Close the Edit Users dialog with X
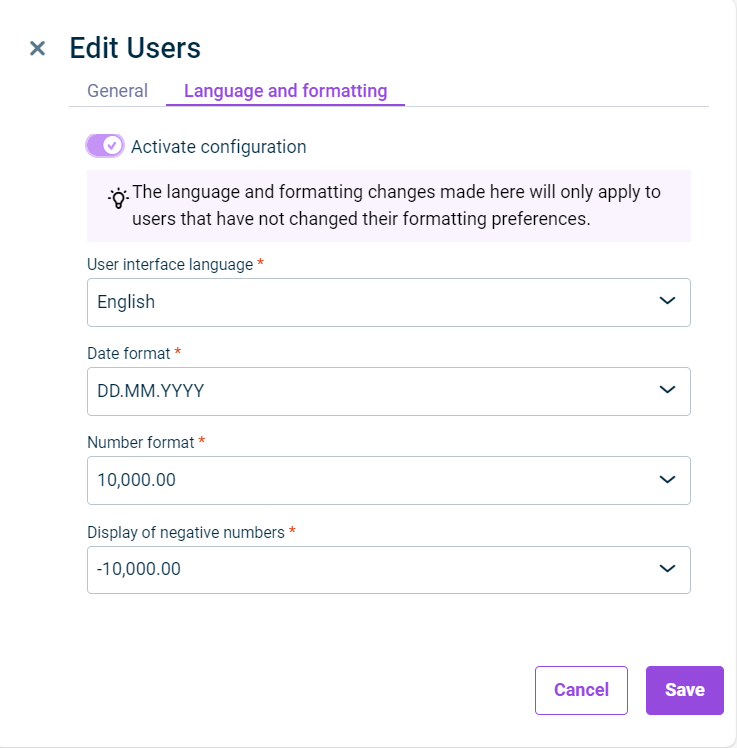Image resolution: width=737 pixels, height=748 pixels. [37, 48]
